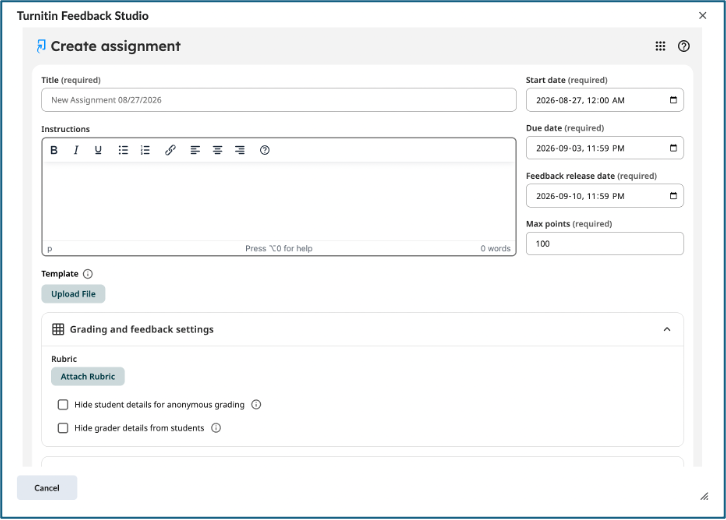Open the Due date calendar picker

tap(673, 148)
